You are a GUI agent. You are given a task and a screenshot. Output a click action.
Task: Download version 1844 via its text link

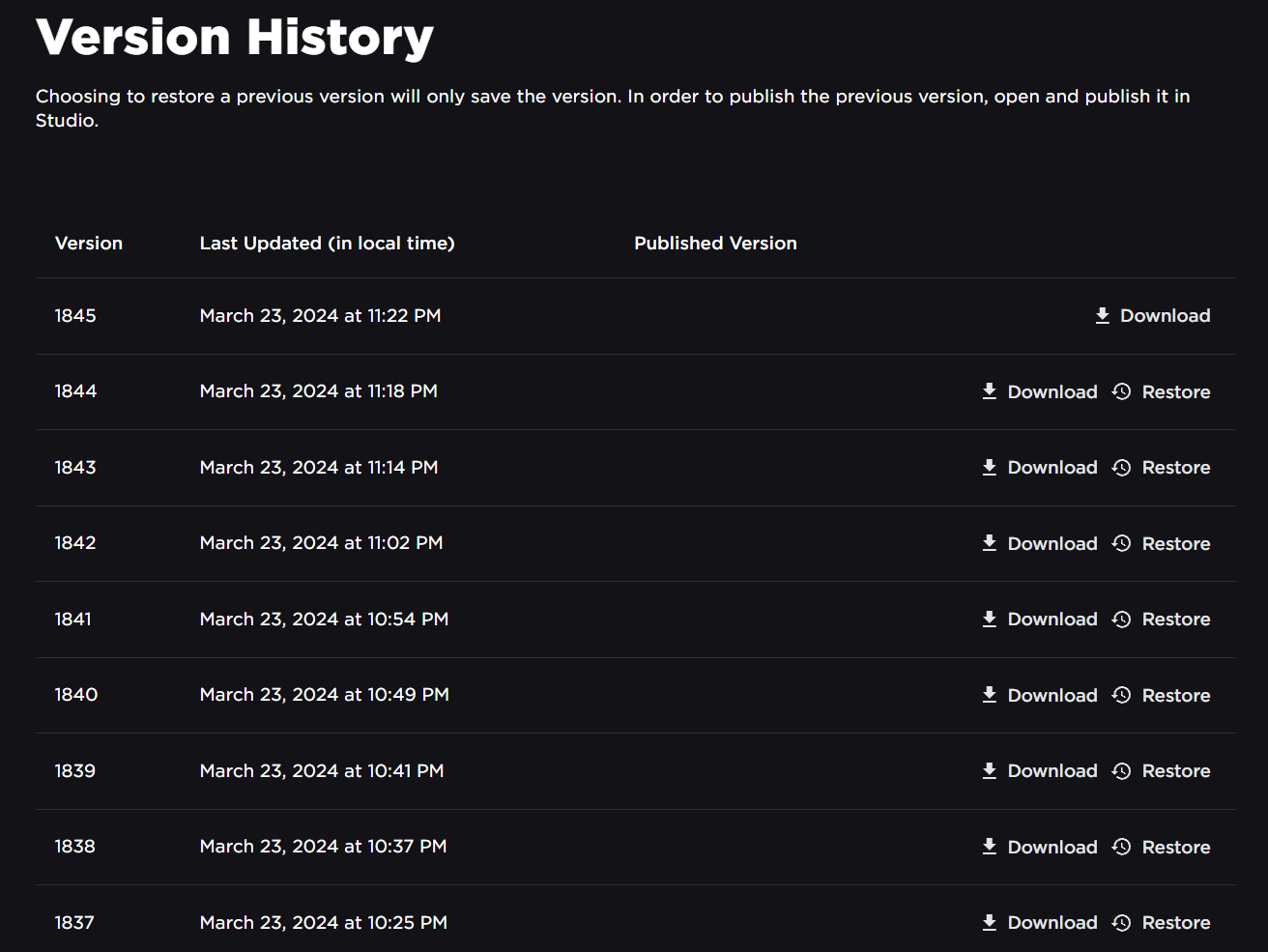point(1052,391)
